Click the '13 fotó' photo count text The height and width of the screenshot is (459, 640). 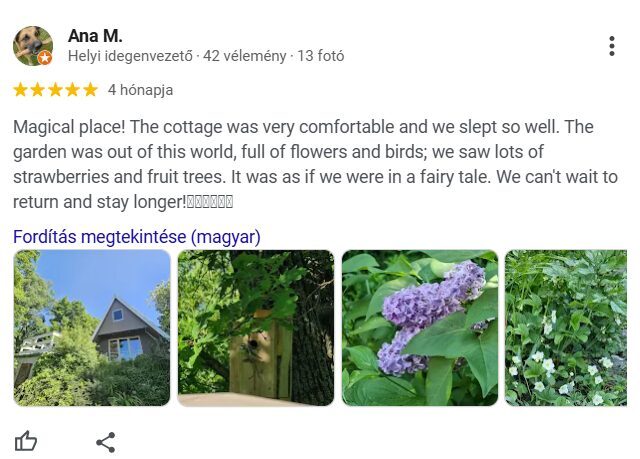pyautogui.click(x=321, y=57)
